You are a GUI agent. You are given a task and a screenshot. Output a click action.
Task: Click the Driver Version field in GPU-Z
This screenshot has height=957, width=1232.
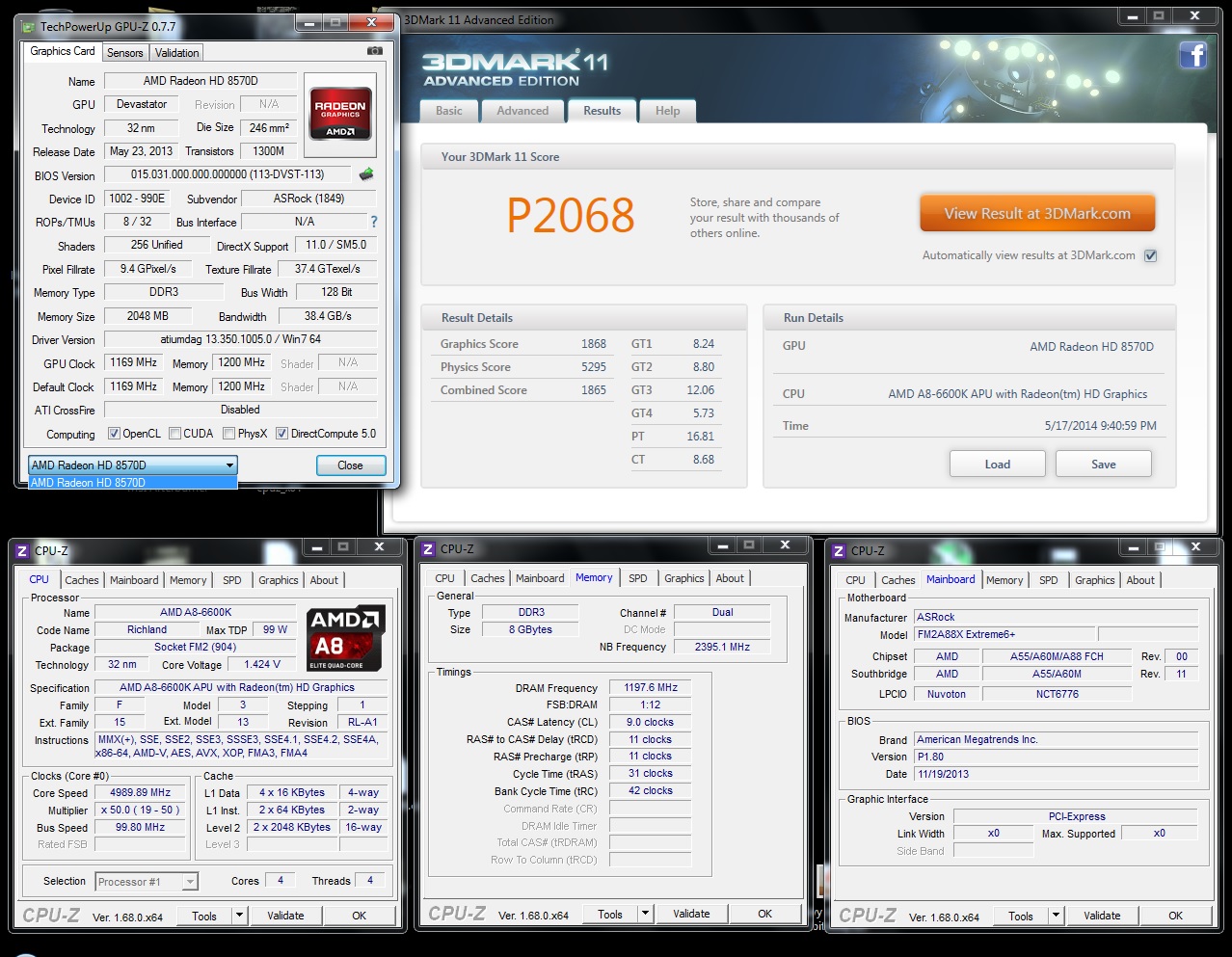tap(241, 339)
